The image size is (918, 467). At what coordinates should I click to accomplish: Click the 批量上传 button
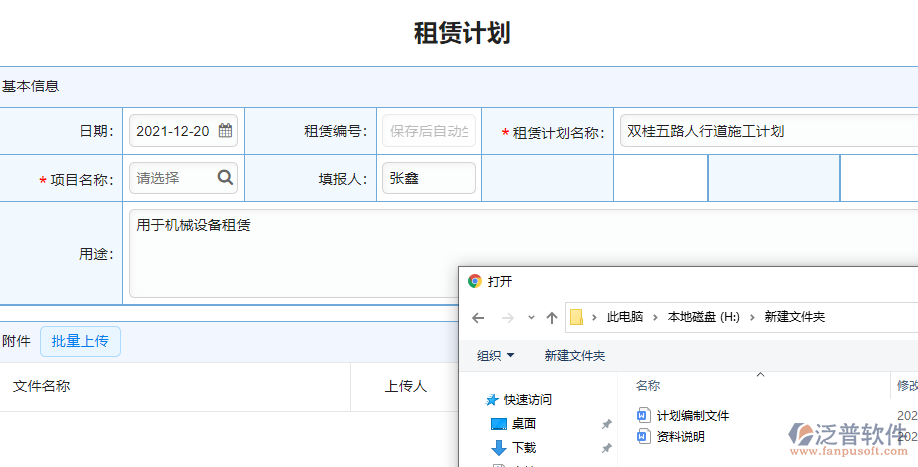click(80, 341)
